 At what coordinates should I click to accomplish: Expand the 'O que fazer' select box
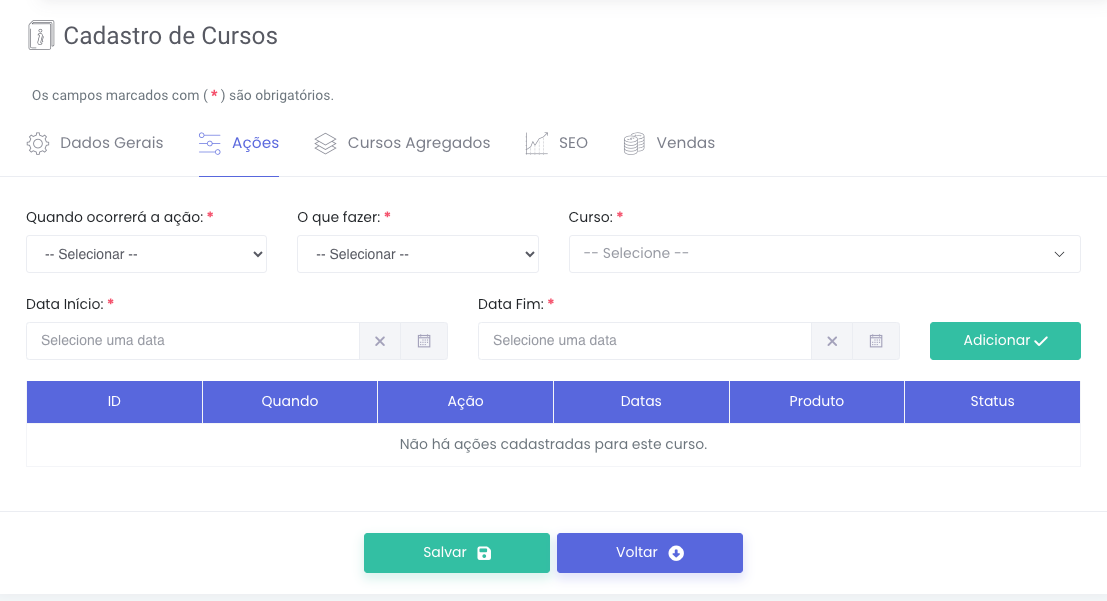click(417, 254)
